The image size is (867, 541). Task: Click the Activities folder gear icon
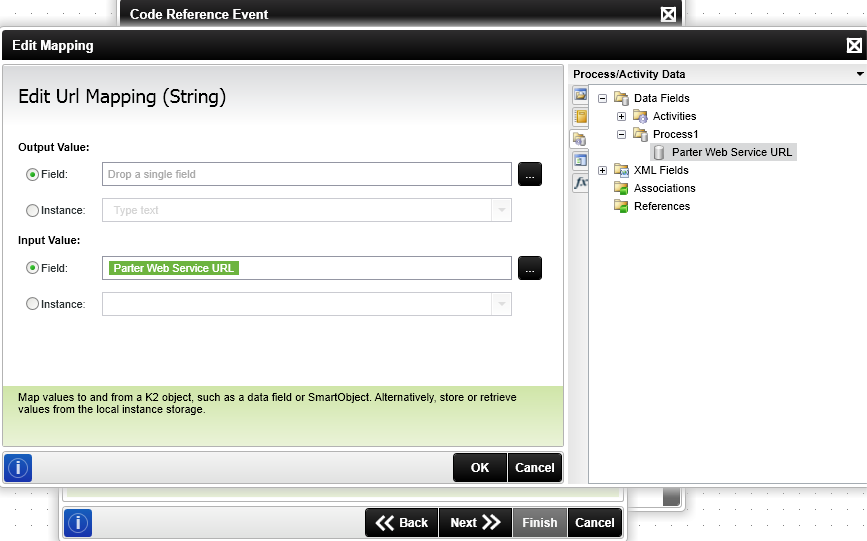[x=640, y=116]
